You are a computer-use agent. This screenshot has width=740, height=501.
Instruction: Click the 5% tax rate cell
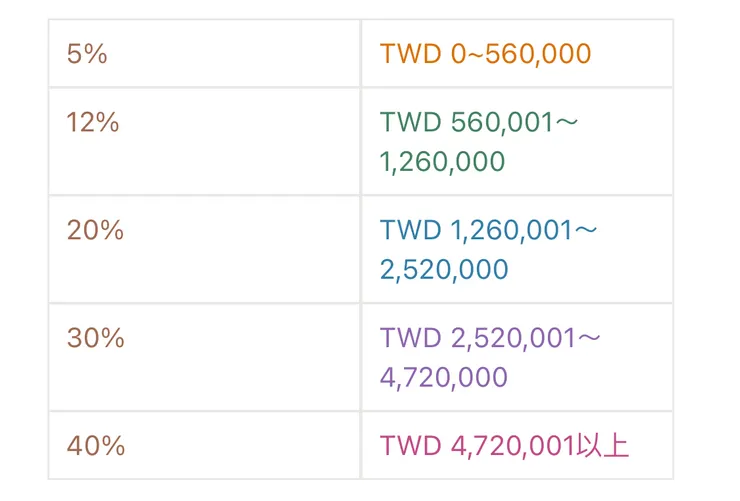pos(87,54)
